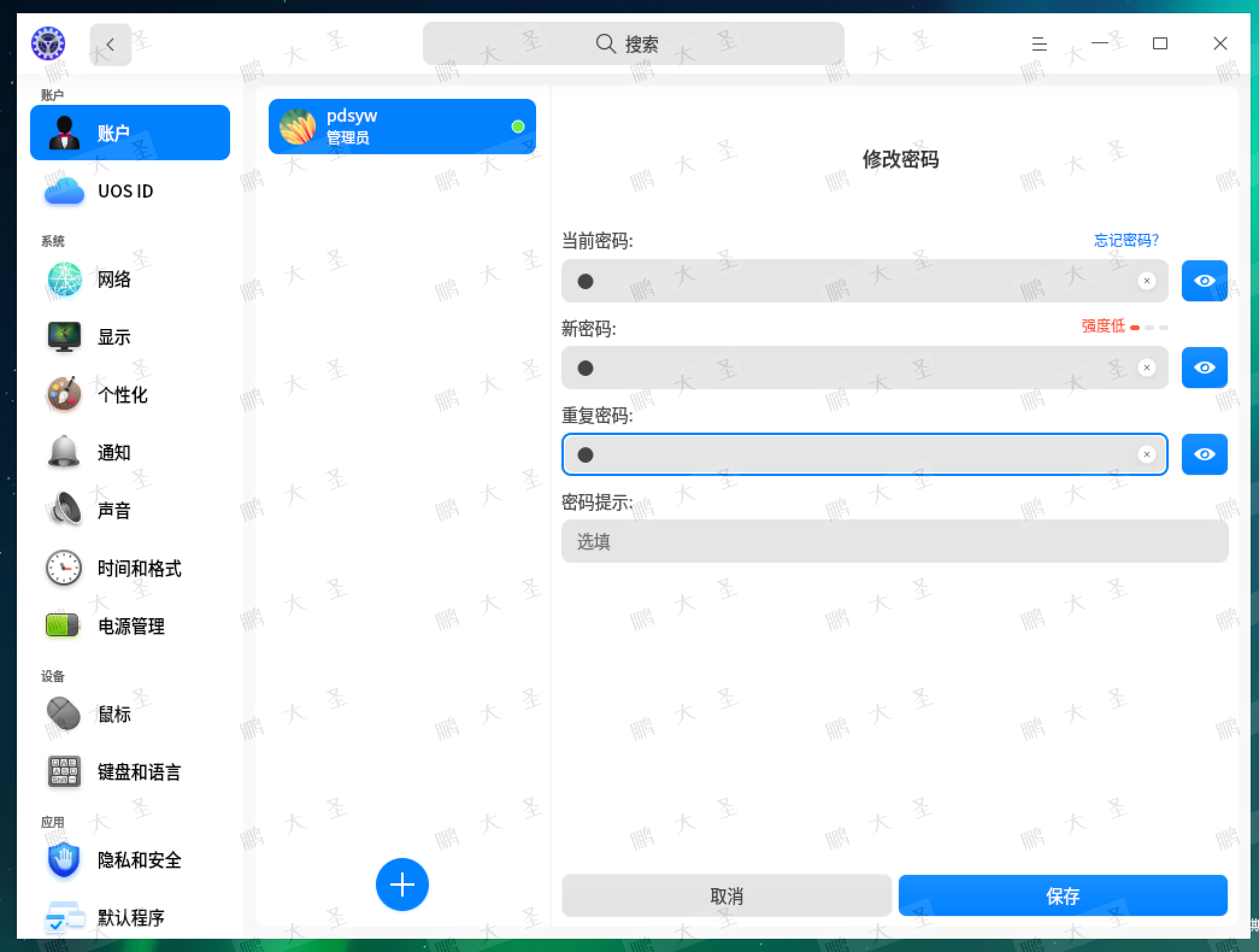Select the Personalization (个性化) palette icon

click(64, 395)
